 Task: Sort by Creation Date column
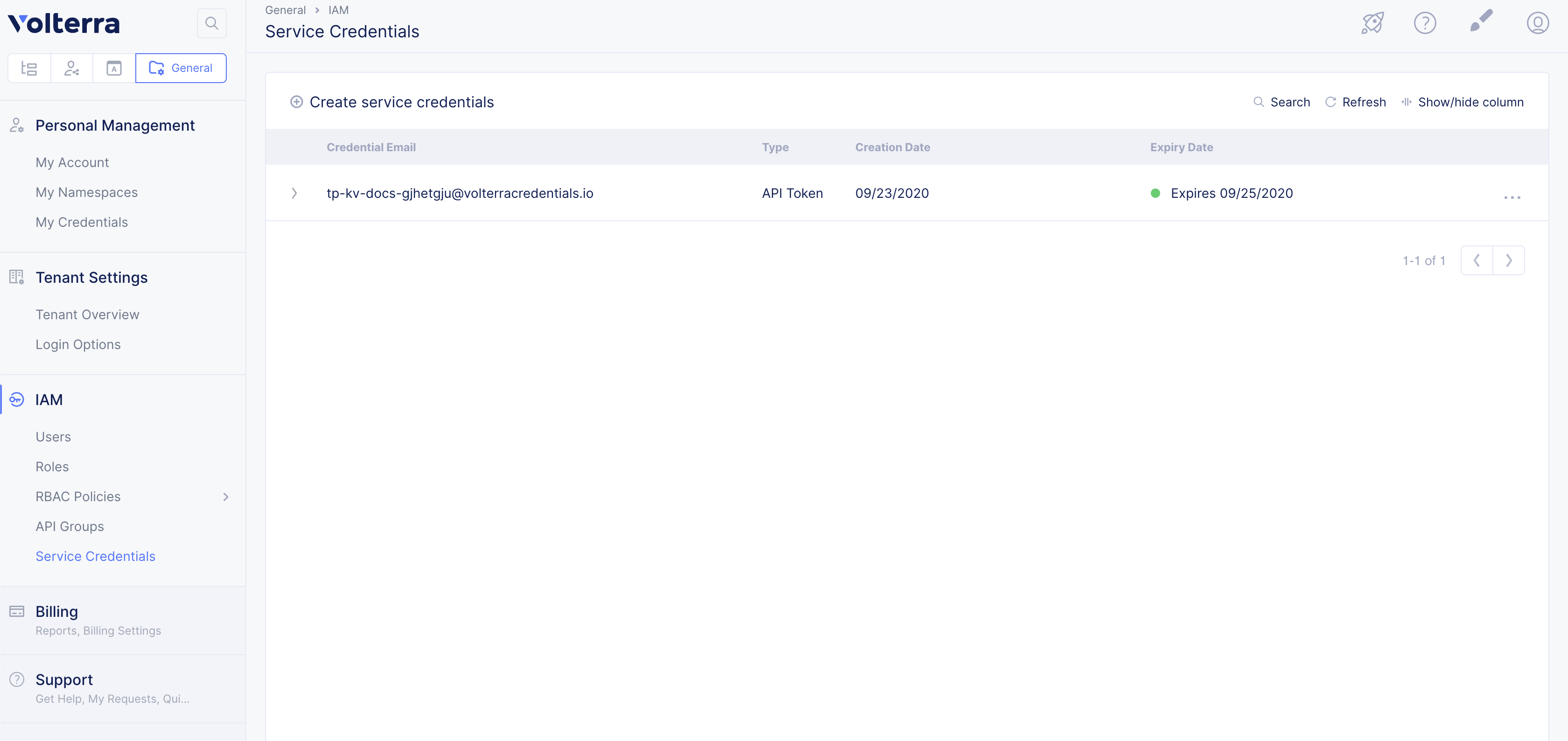[892, 147]
